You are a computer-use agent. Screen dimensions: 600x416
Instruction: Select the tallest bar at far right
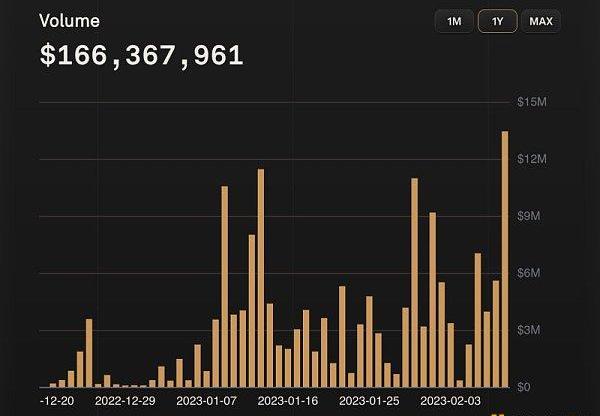point(505,259)
